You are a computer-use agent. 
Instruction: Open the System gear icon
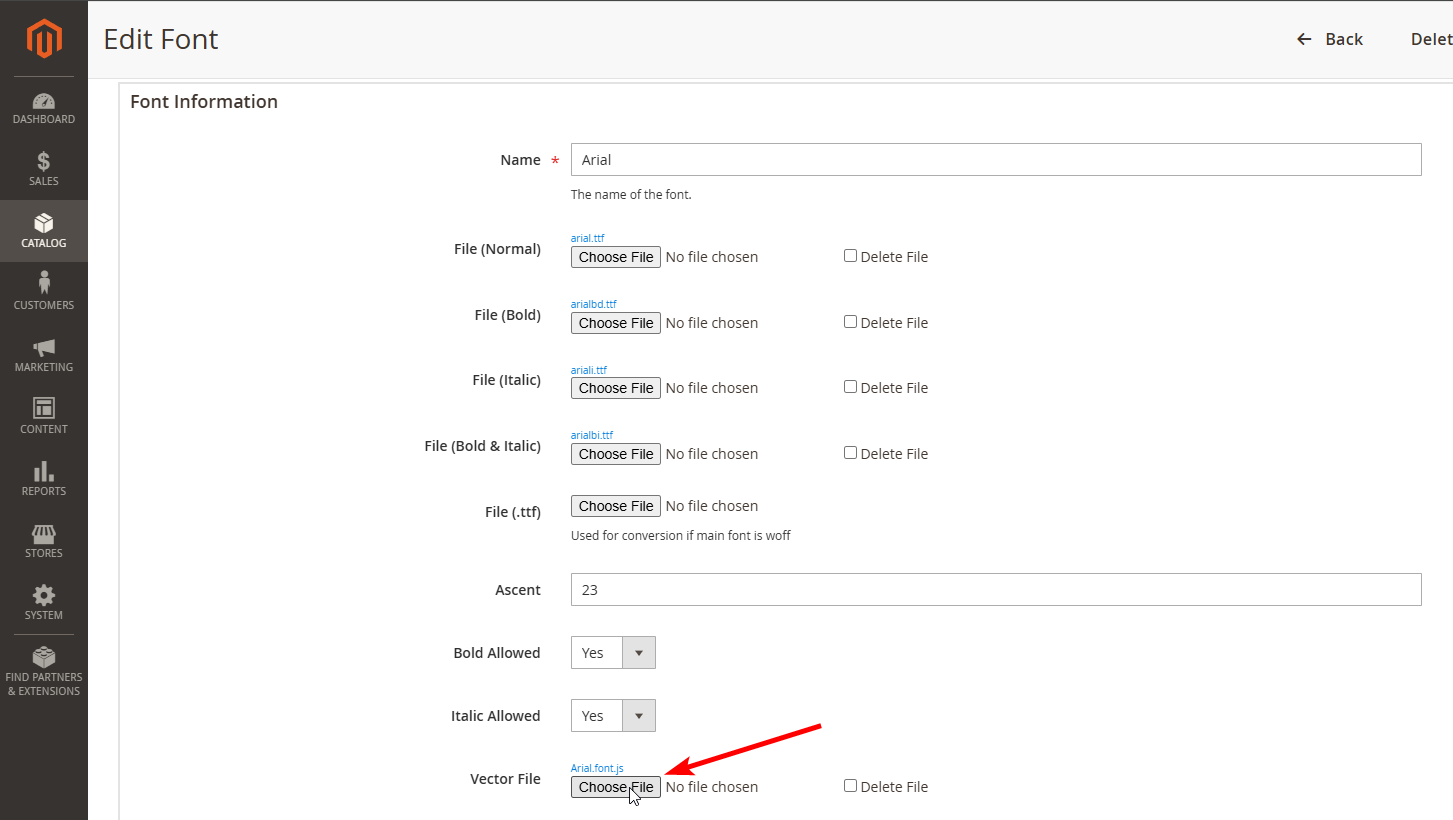pos(44,595)
